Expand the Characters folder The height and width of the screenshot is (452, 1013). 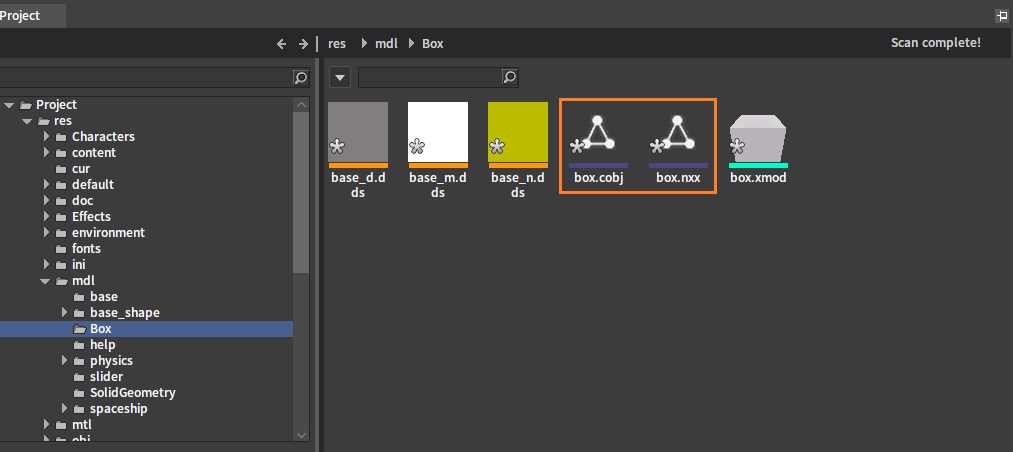47,136
